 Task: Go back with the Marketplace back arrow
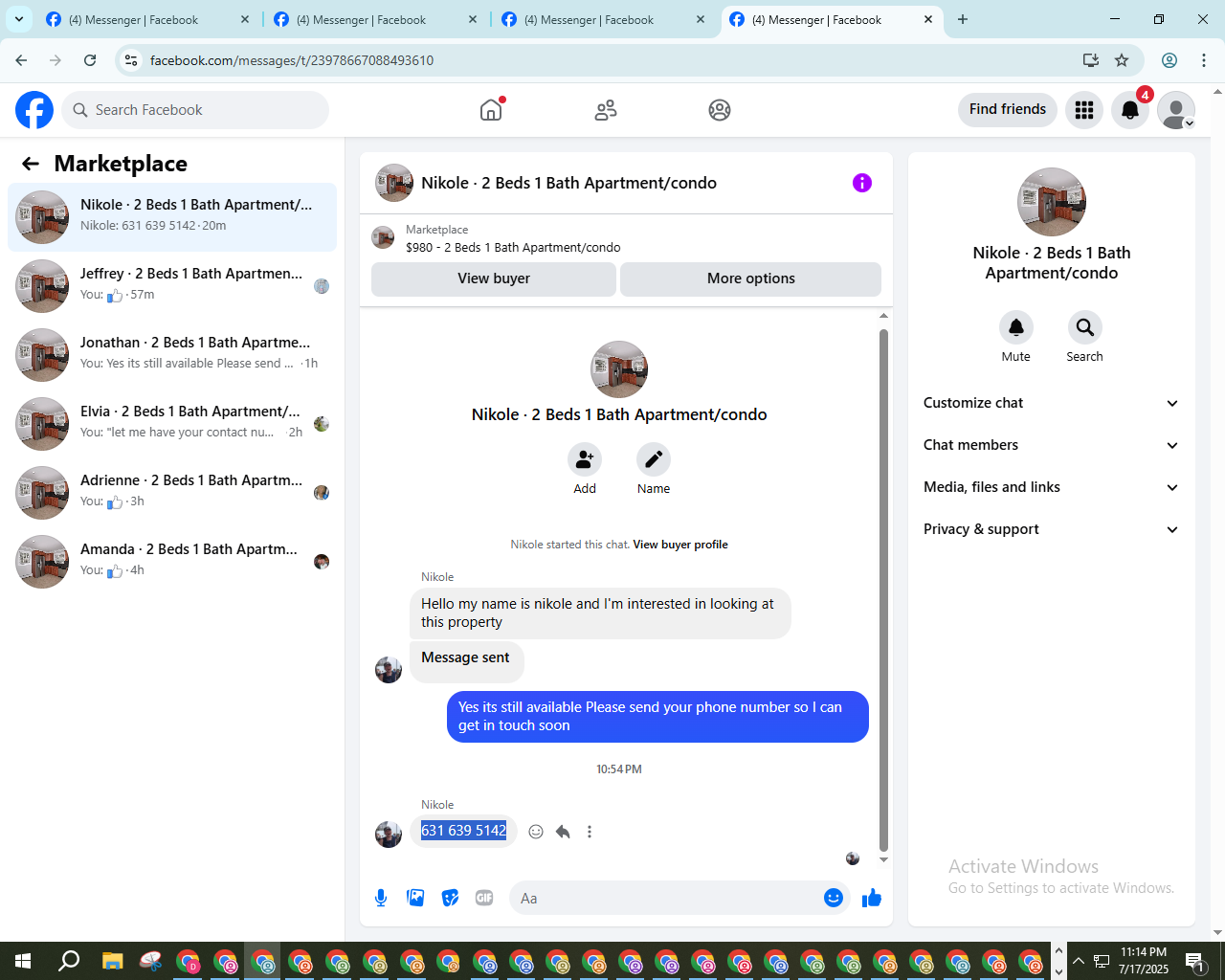click(31, 164)
